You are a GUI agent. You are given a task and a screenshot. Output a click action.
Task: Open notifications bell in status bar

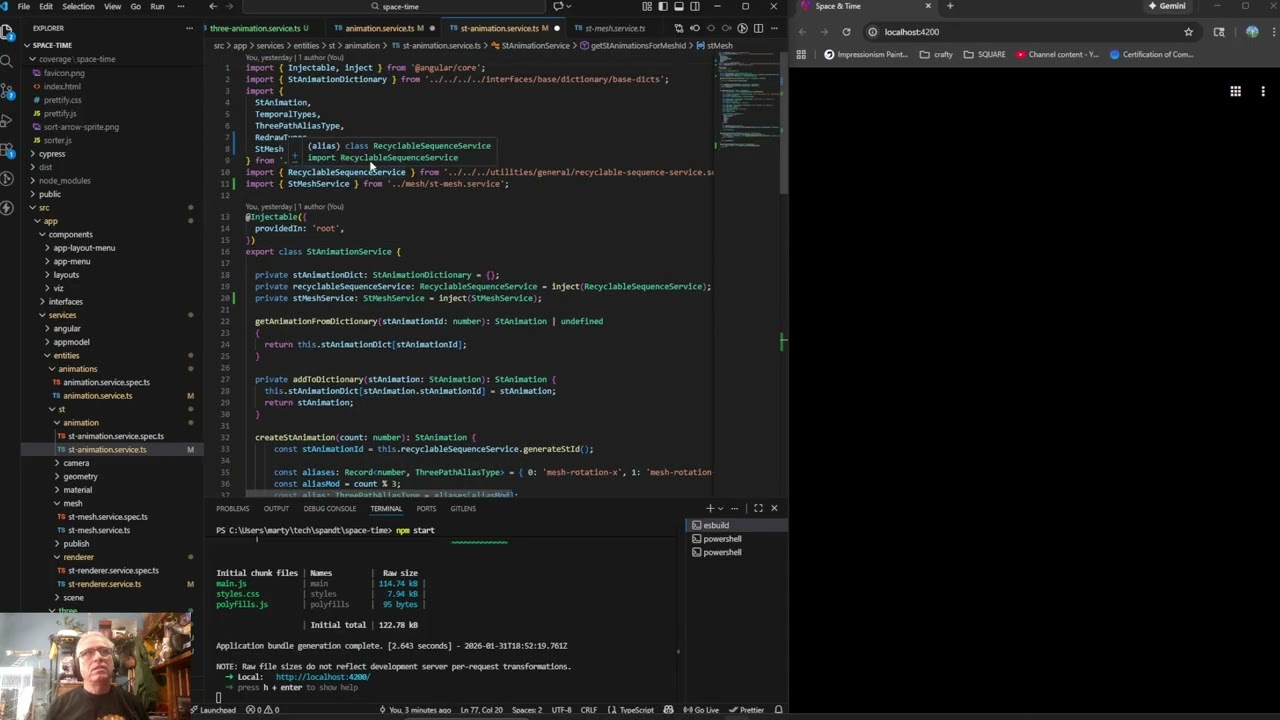pyautogui.click(x=778, y=710)
